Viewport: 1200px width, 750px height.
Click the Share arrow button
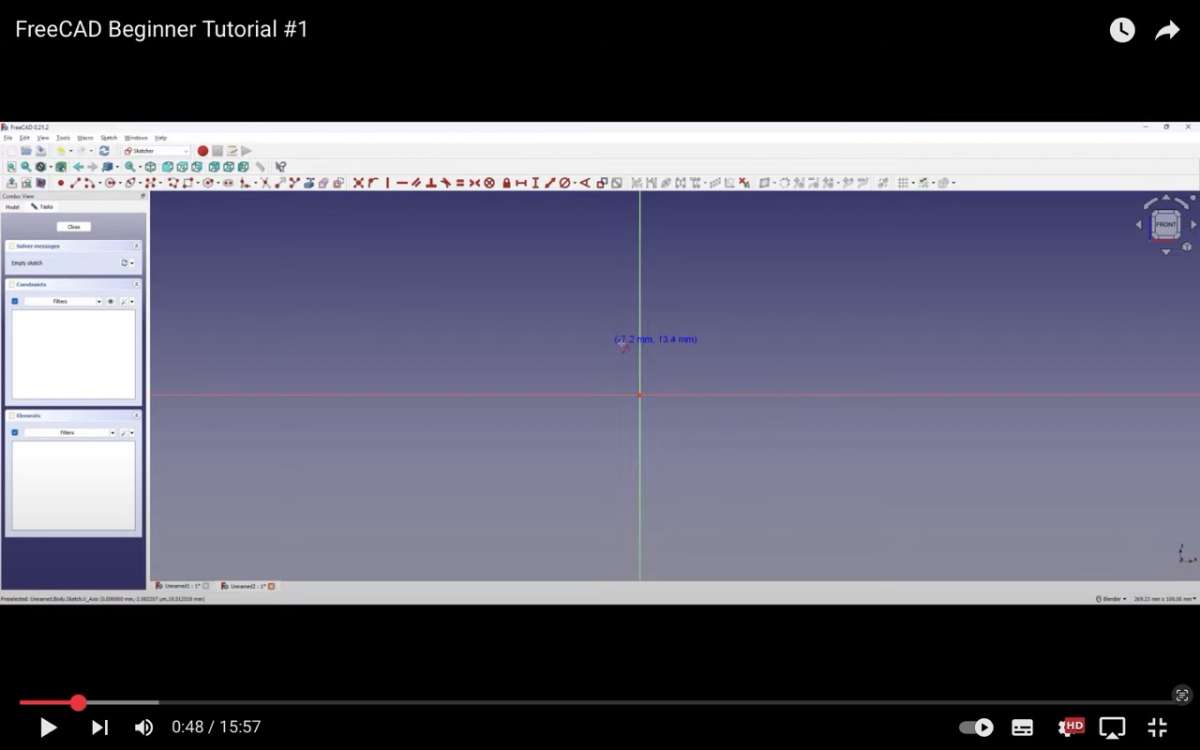tap(1167, 30)
